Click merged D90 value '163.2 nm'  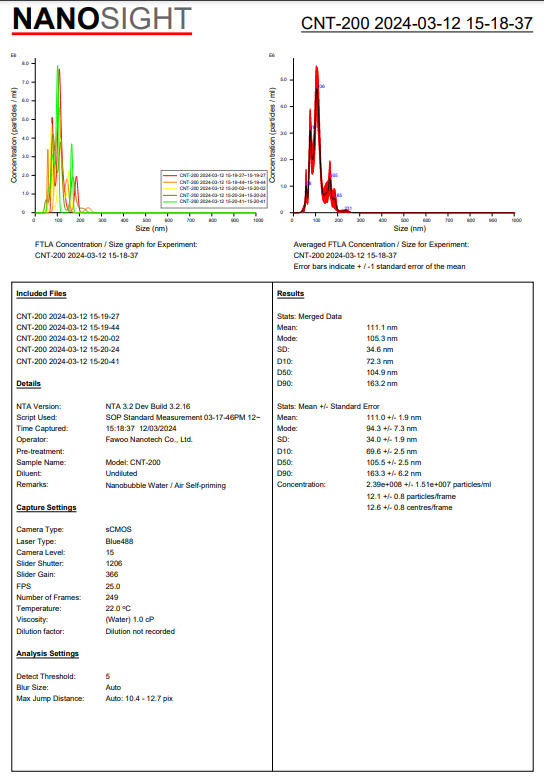(382, 383)
